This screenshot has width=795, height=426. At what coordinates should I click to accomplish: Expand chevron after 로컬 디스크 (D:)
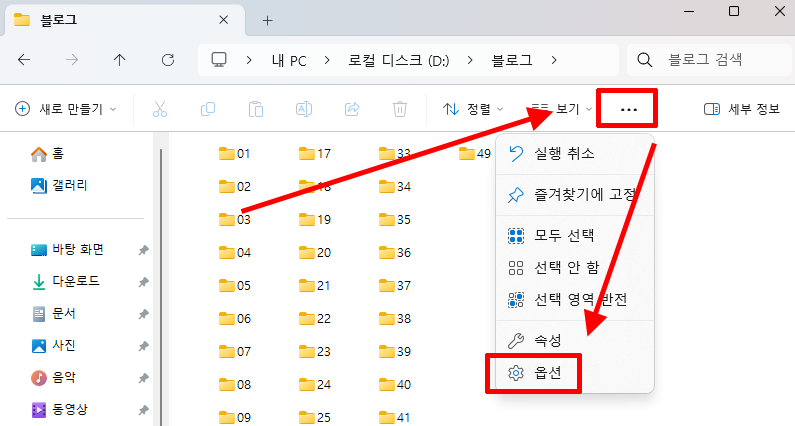[x=470, y=60]
